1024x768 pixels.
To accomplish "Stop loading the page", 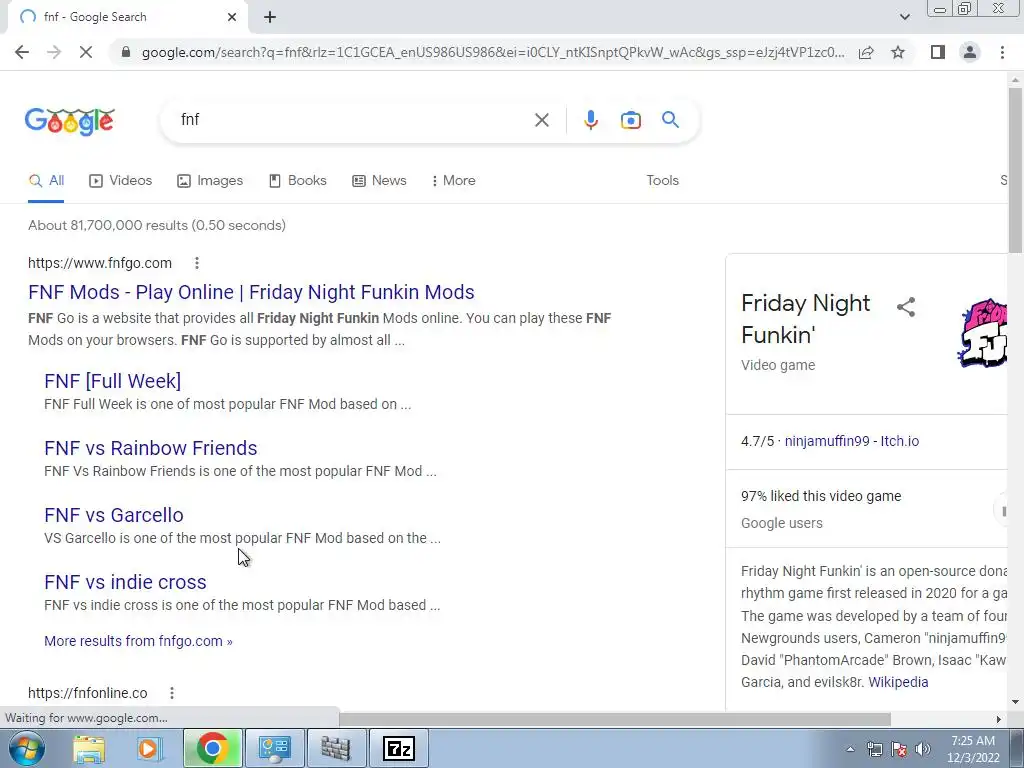I will (86, 52).
